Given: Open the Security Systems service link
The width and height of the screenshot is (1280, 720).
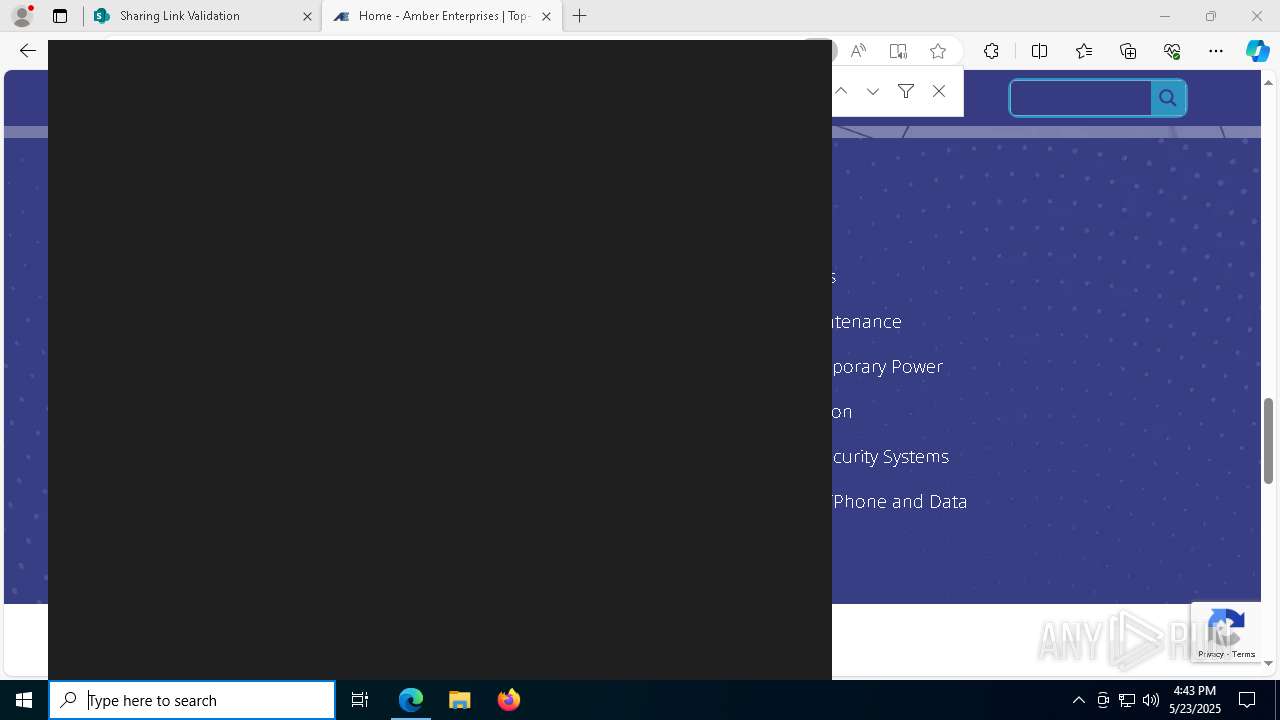Looking at the screenshot, I should pos(890,456).
